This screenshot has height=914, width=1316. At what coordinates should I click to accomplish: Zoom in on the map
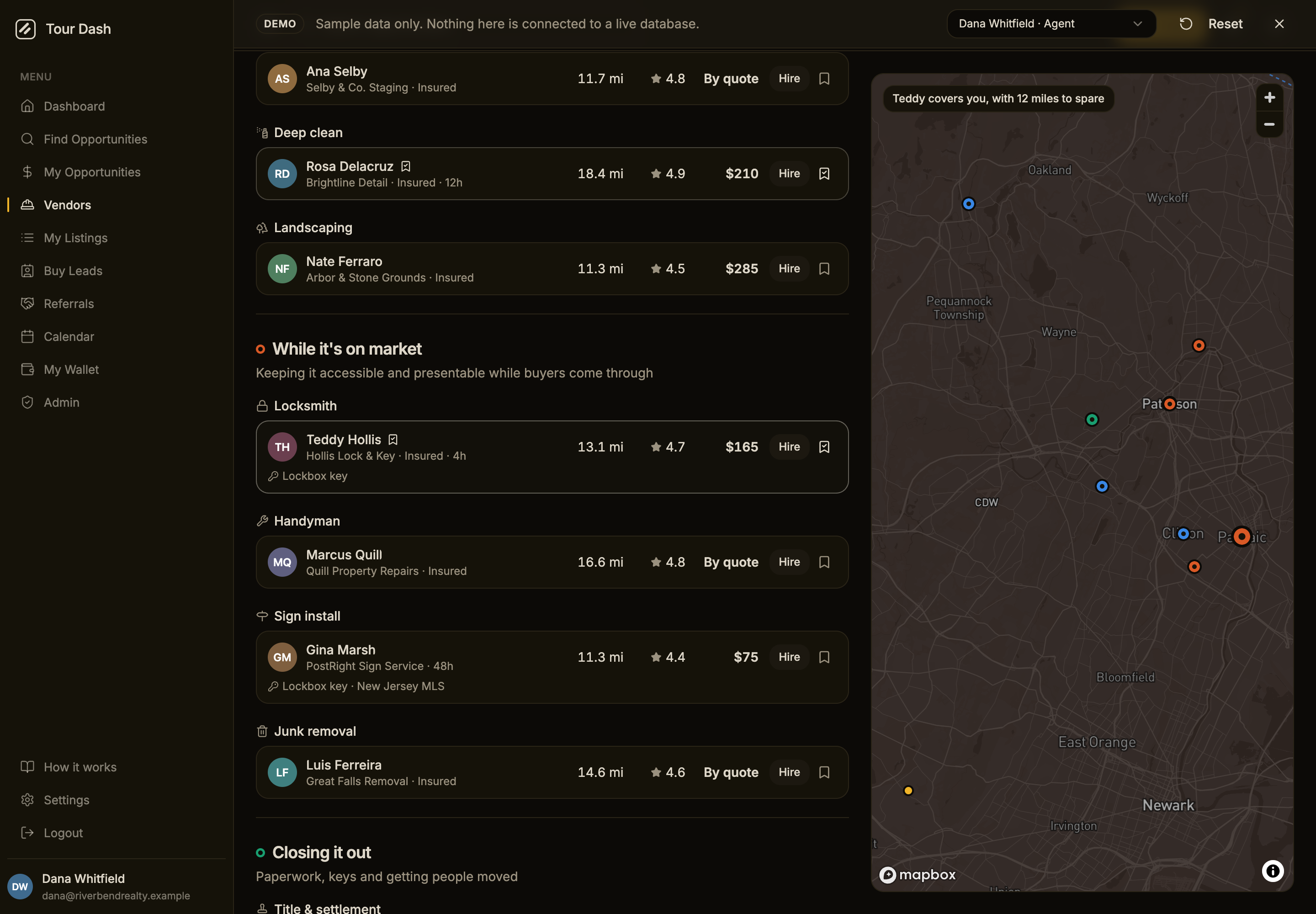click(1269, 97)
